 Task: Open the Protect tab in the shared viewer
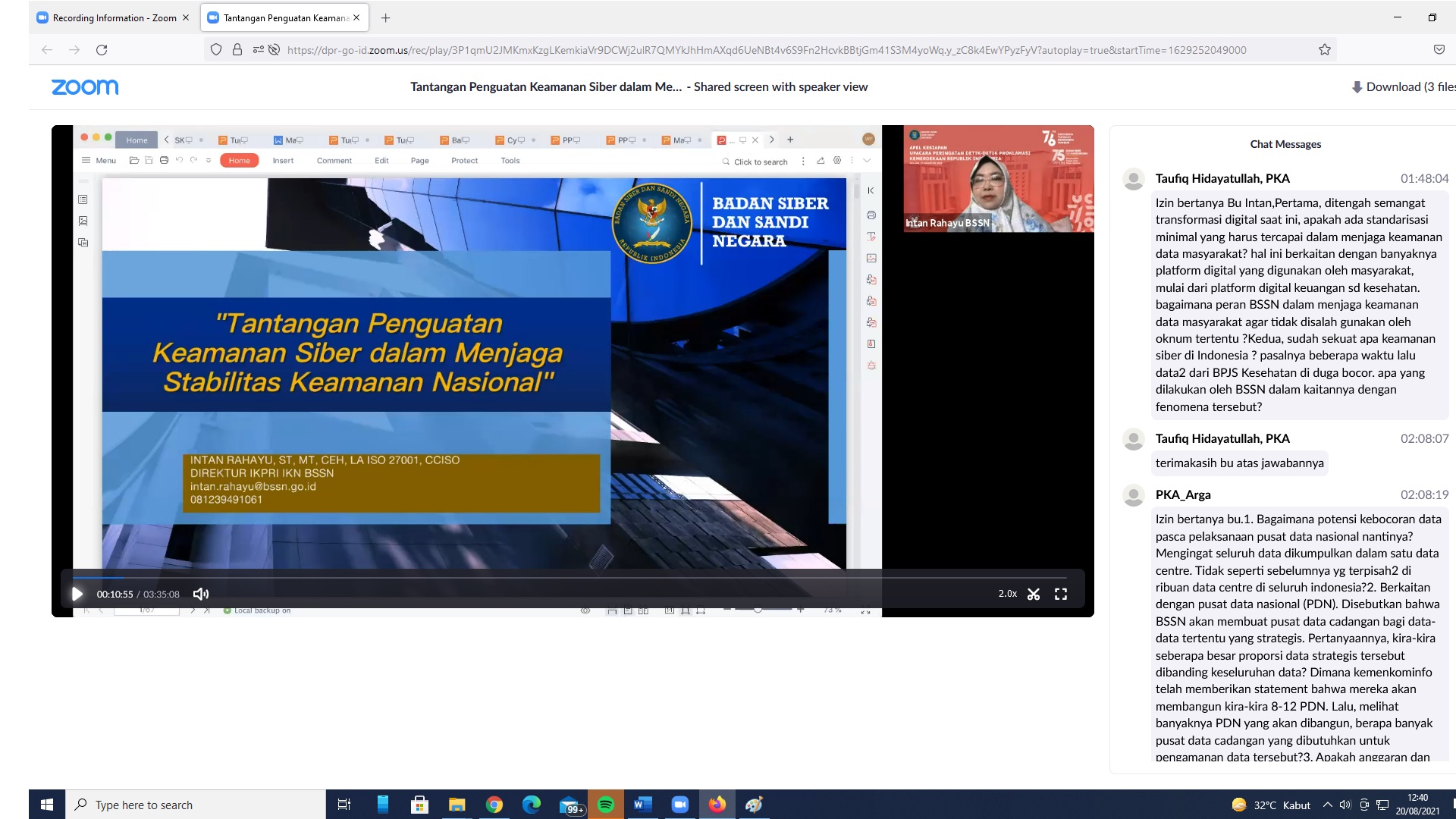click(464, 161)
